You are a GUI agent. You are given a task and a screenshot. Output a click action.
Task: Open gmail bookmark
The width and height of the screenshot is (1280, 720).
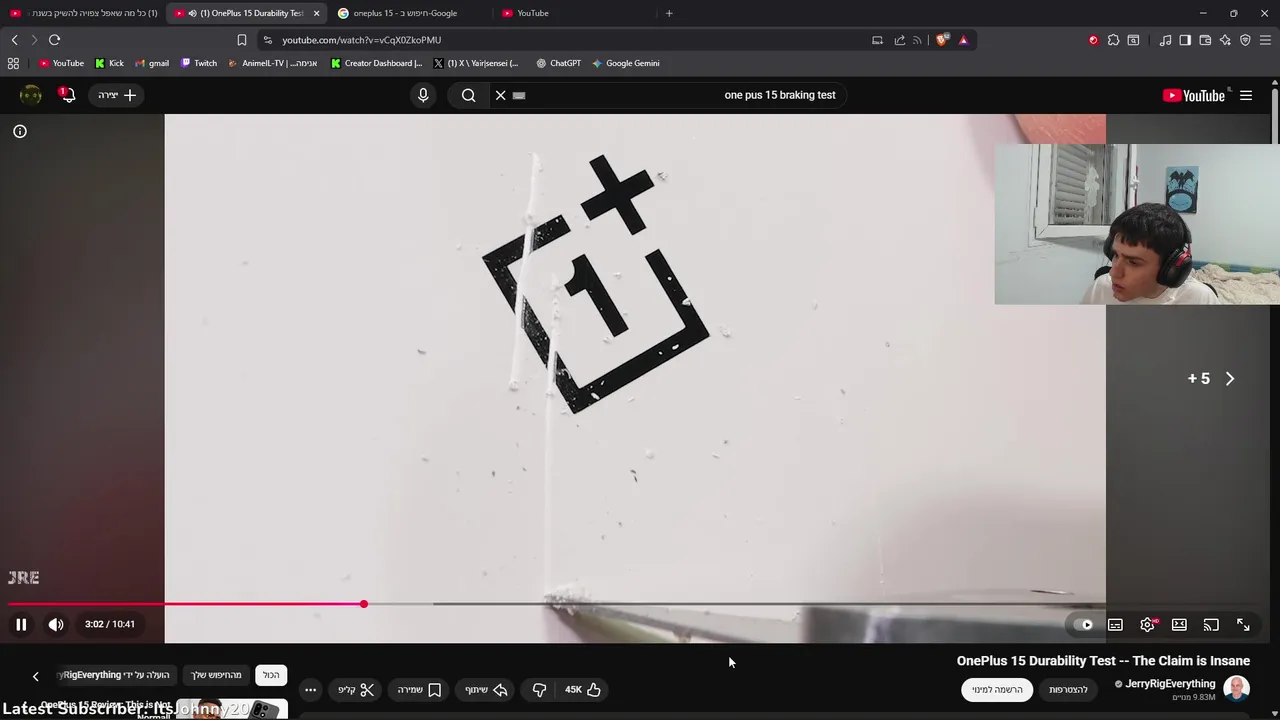click(152, 63)
